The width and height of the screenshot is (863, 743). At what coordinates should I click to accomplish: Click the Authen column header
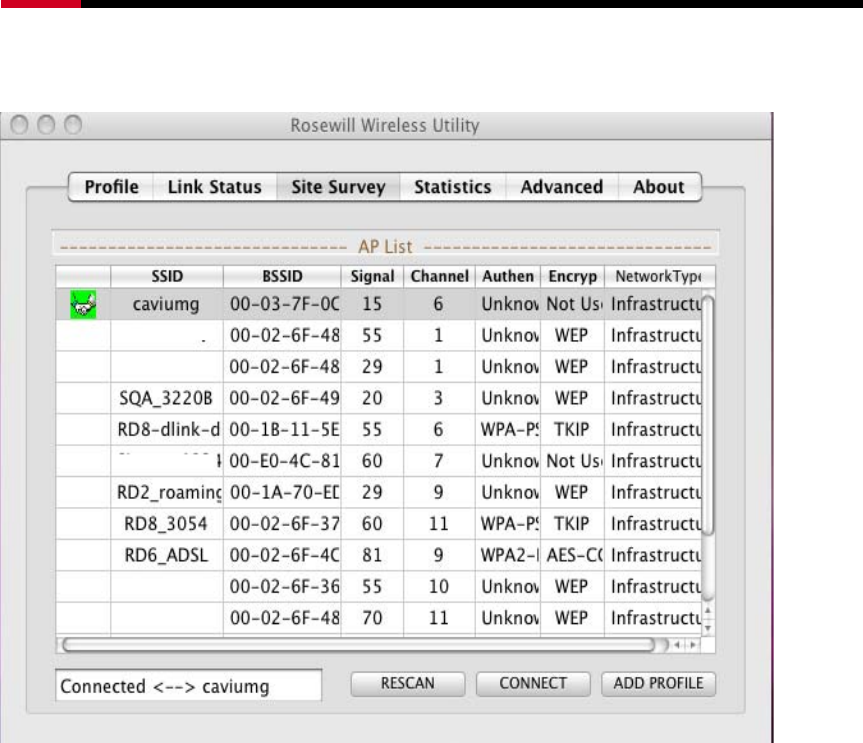point(508,276)
